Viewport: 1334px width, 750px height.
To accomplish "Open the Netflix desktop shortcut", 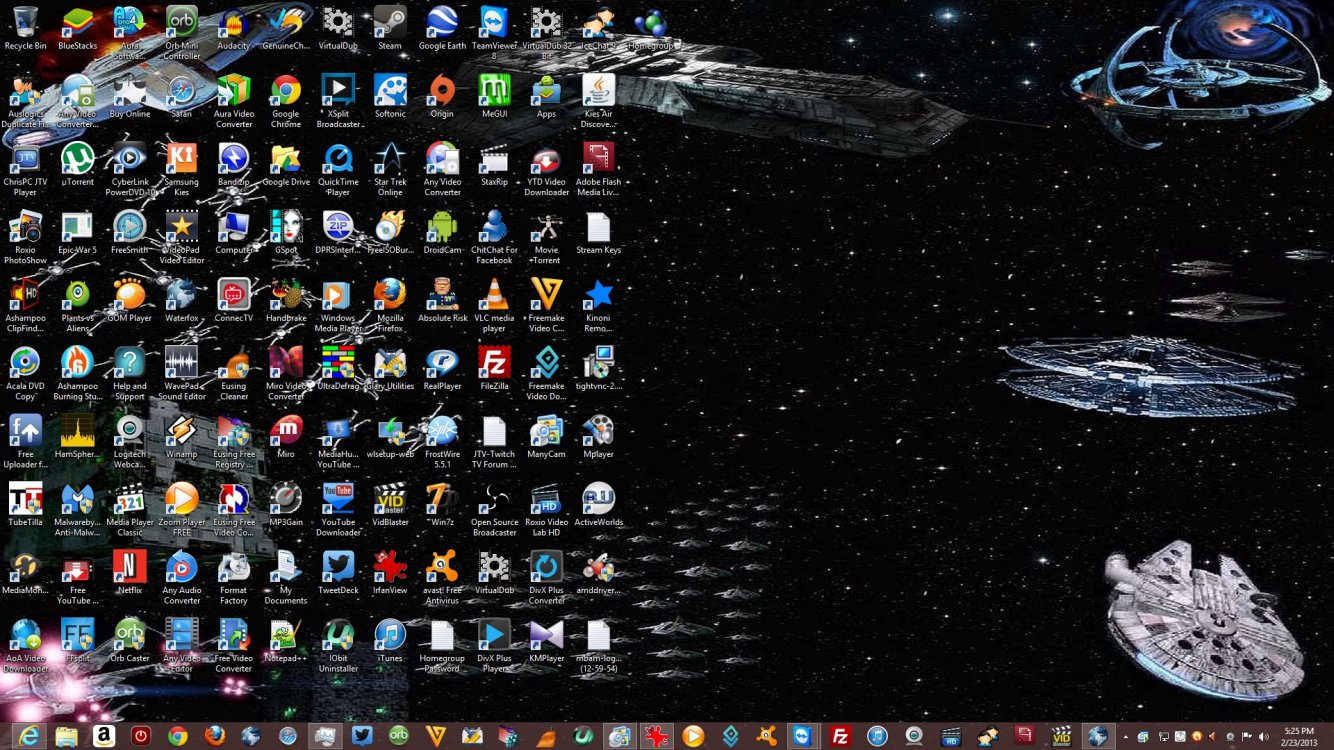I will [x=129, y=570].
